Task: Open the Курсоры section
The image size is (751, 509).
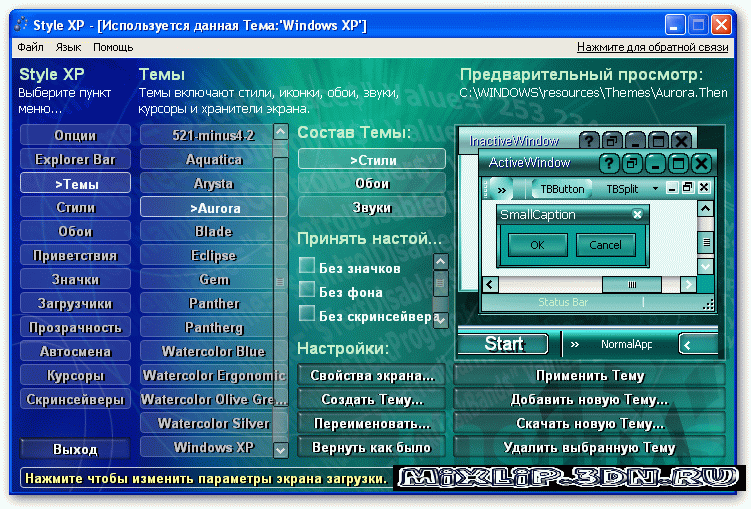Action: click(75, 374)
